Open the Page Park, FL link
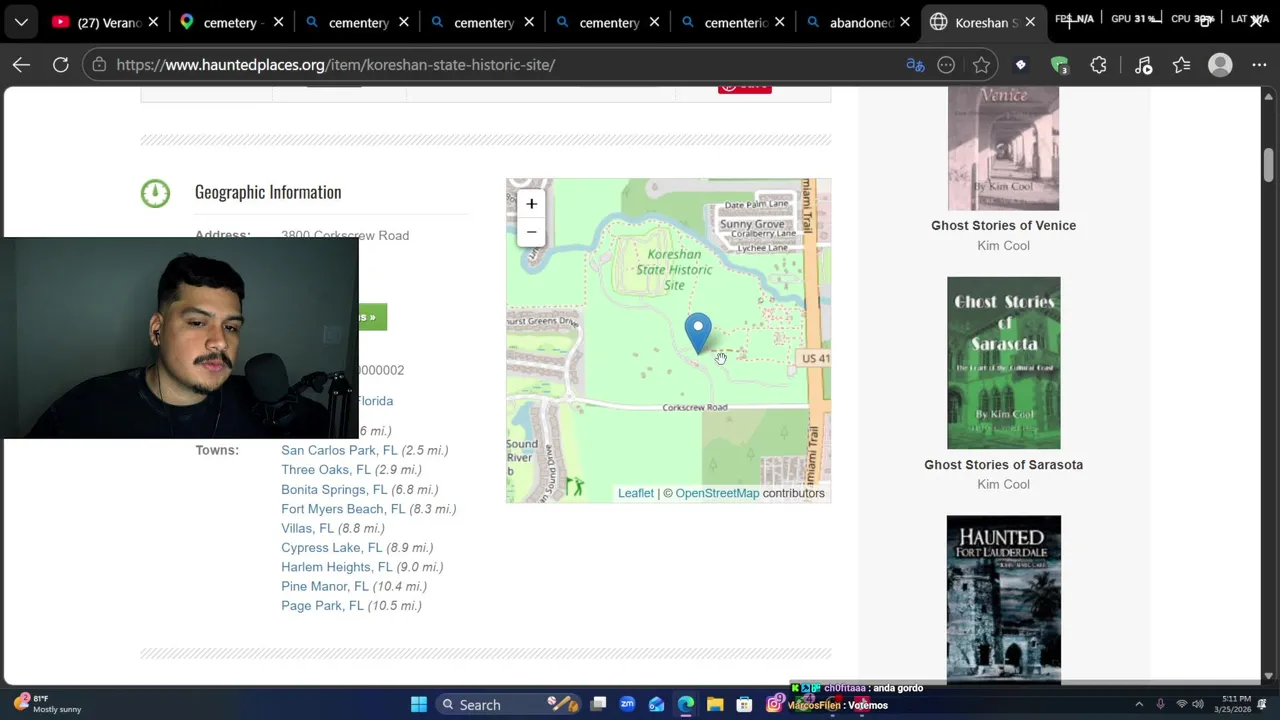Viewport: 1280px width, 720px height. click(322, 606)
